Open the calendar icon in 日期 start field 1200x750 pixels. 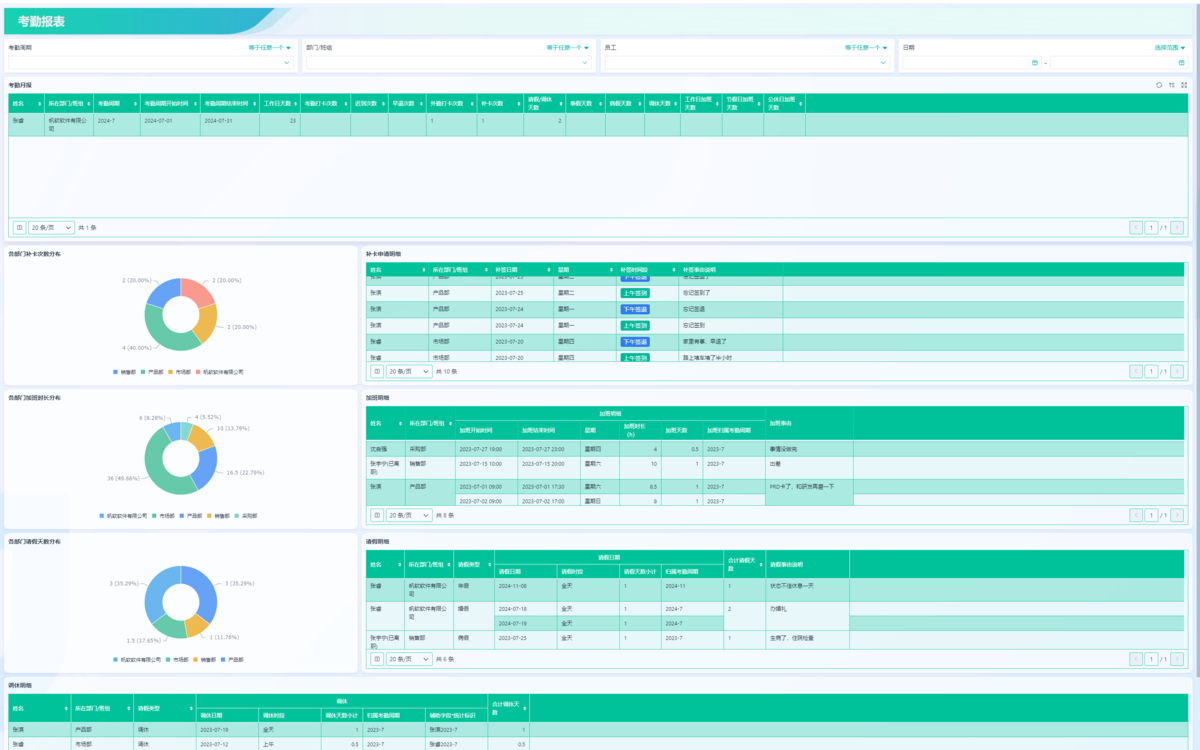click(x=1034, y=63)
